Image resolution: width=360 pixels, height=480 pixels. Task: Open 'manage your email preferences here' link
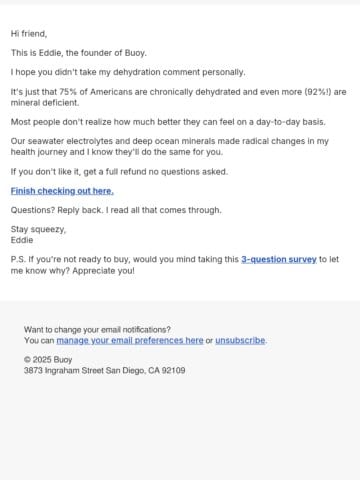tap(130, 340)
